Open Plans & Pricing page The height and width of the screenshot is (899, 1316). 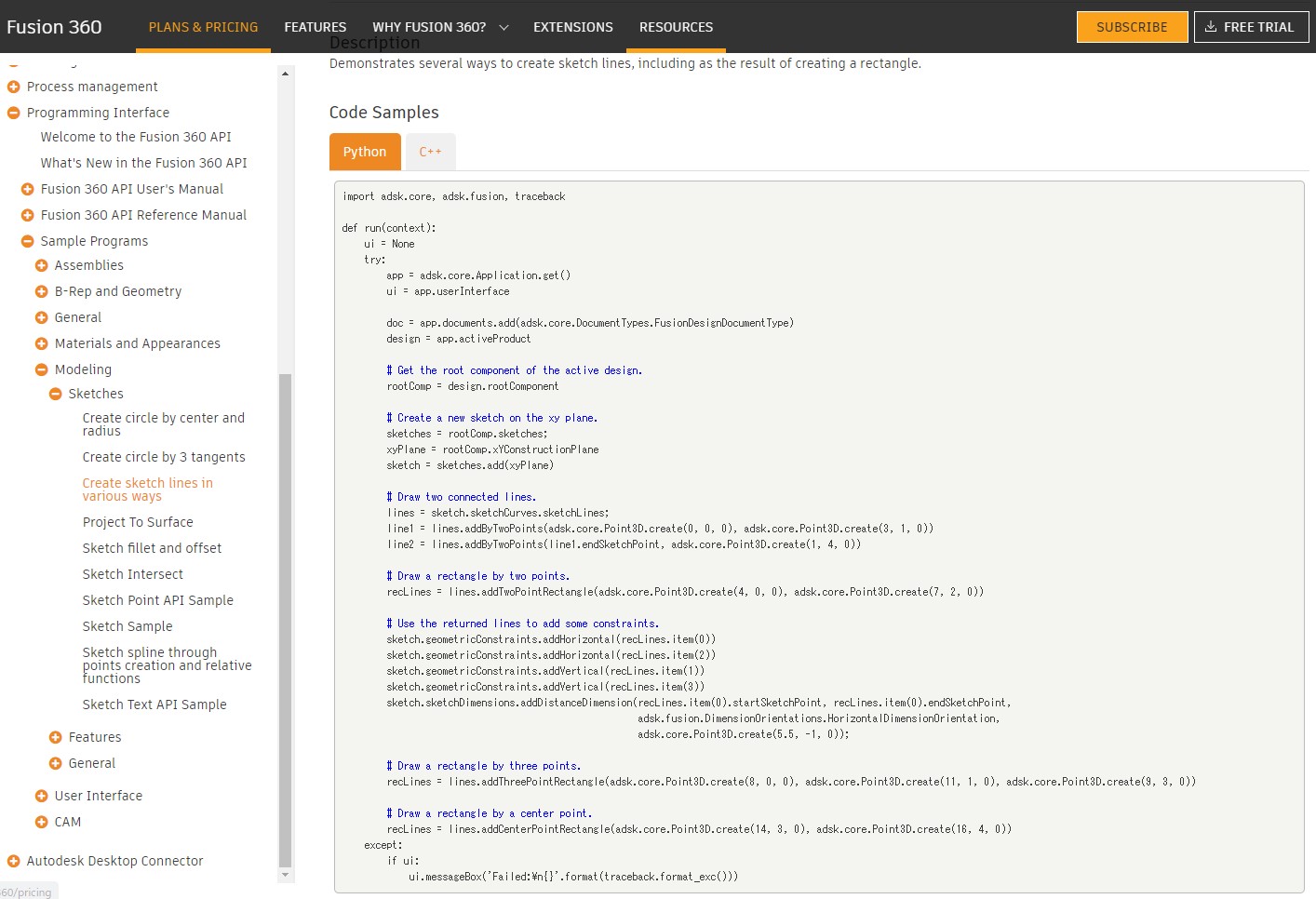click(x=204, y=27)
